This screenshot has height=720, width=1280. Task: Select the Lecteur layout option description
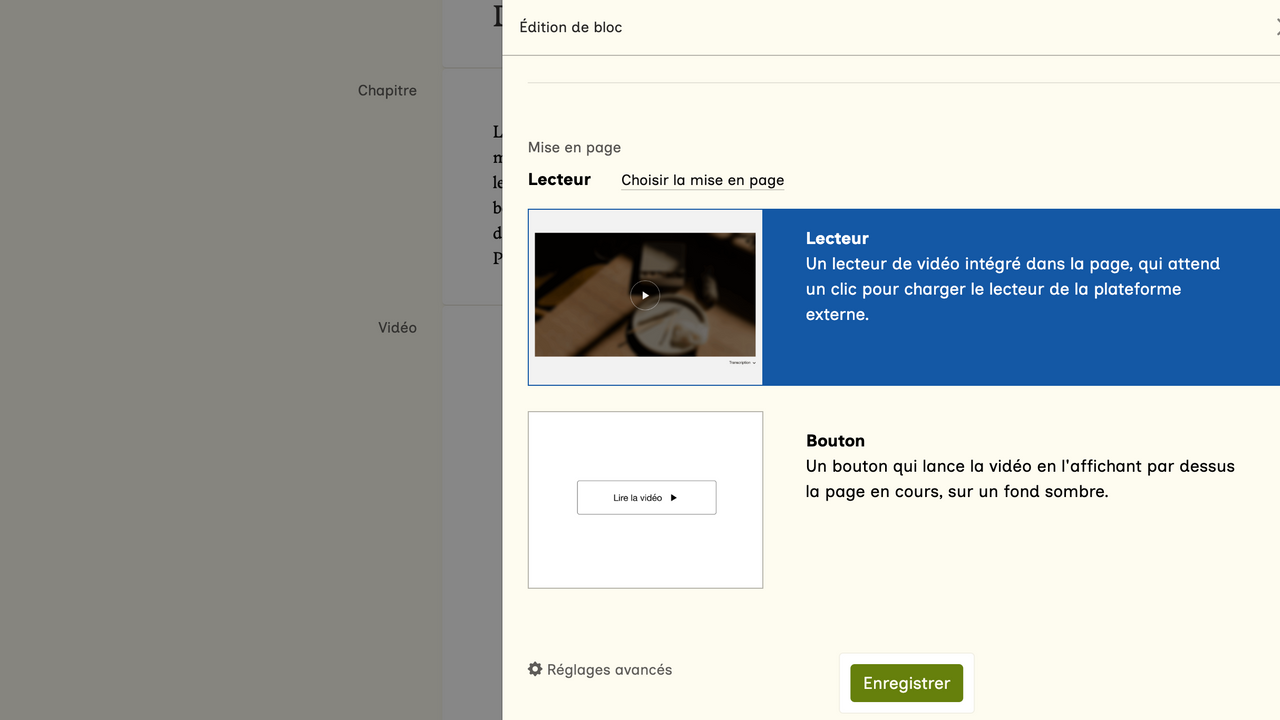pyautogui.click(x=1012, y=289)
